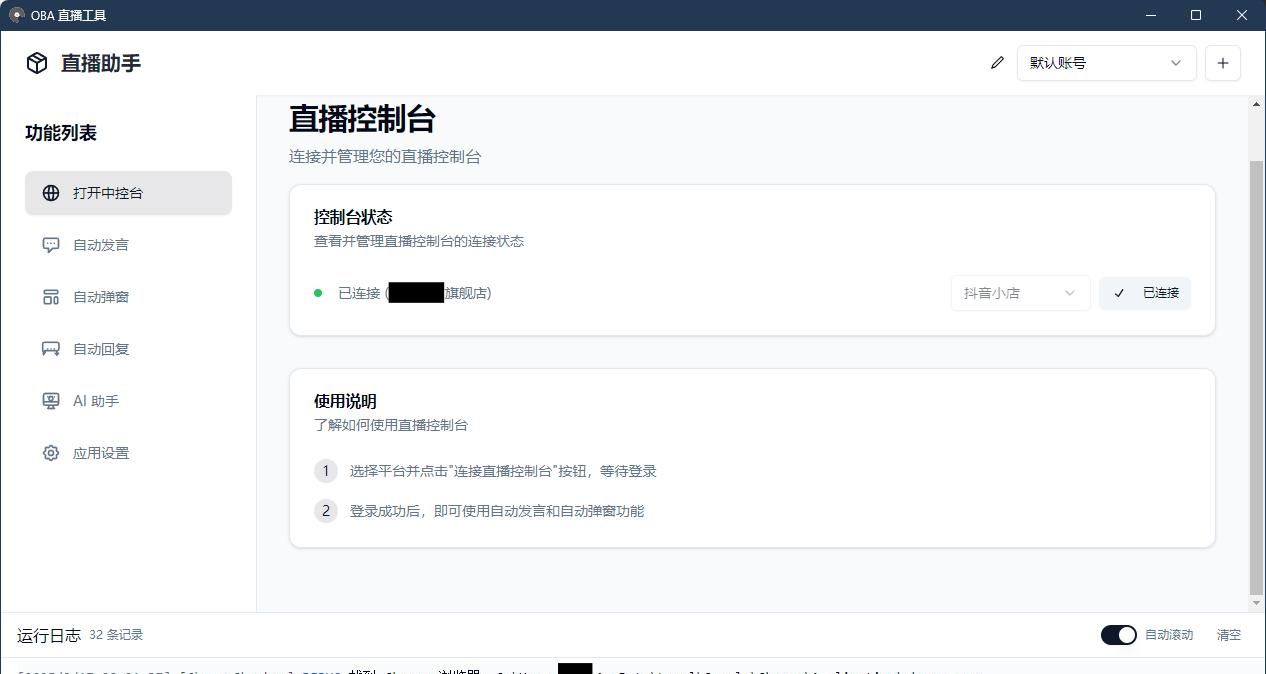Open the 默认账号 account dropdown
1266x674 pixels.
pos(1106,62)
